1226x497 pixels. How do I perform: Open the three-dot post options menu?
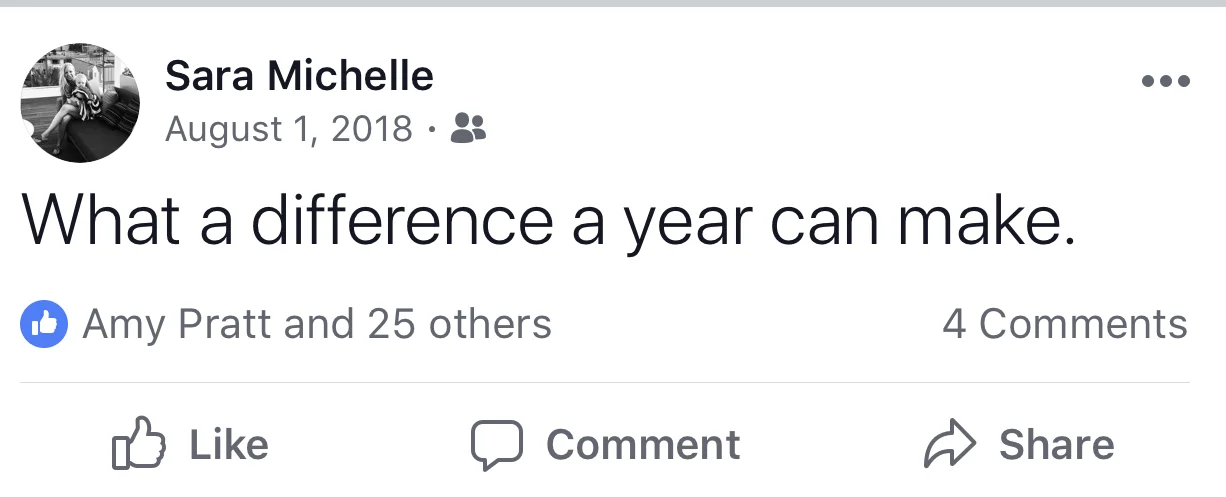tap(1166, 82)
